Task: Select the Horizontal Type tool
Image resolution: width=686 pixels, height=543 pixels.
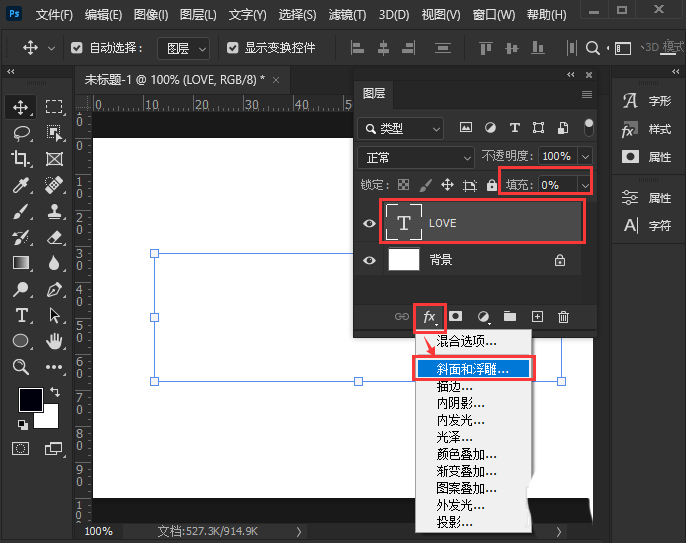Action: (x=21, y=315)
